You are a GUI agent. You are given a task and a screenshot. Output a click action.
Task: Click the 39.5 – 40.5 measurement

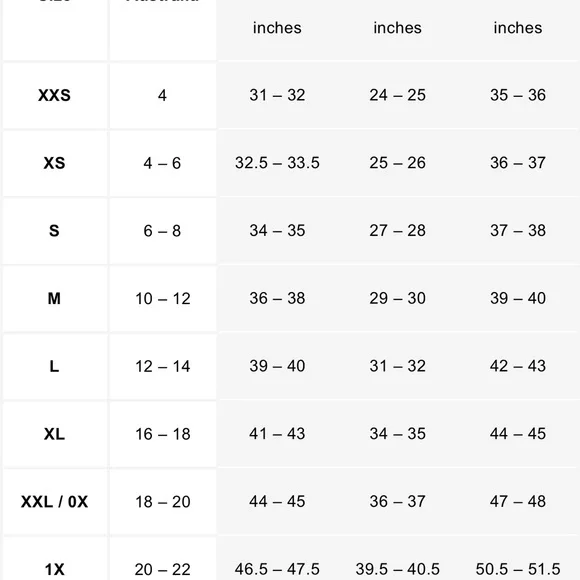tap(397, 569)
